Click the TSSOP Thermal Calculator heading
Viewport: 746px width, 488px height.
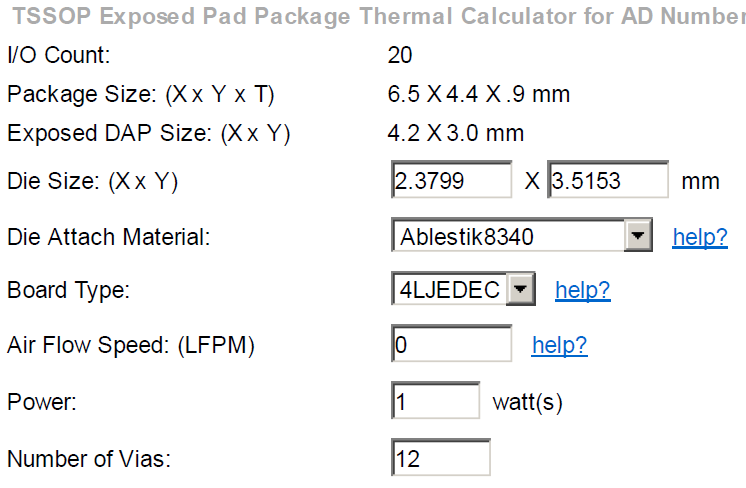tap(379, 16)
